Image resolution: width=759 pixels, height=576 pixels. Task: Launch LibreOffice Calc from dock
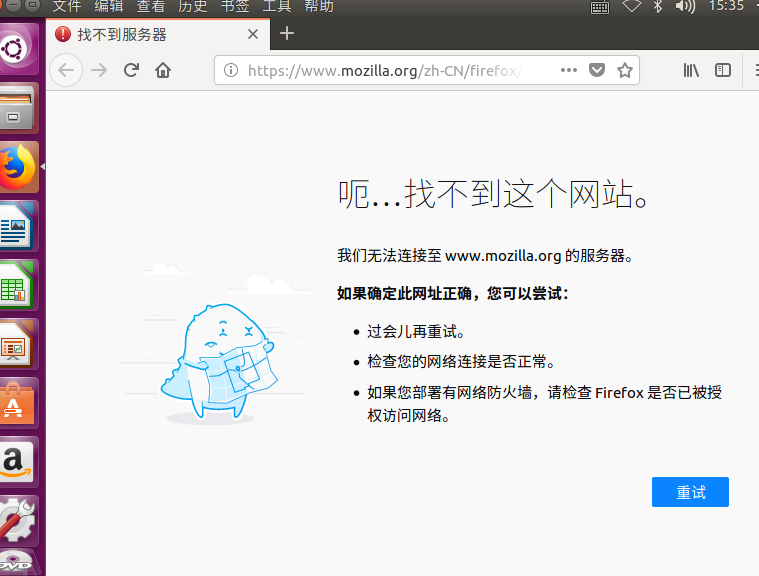tap(18, 285)
